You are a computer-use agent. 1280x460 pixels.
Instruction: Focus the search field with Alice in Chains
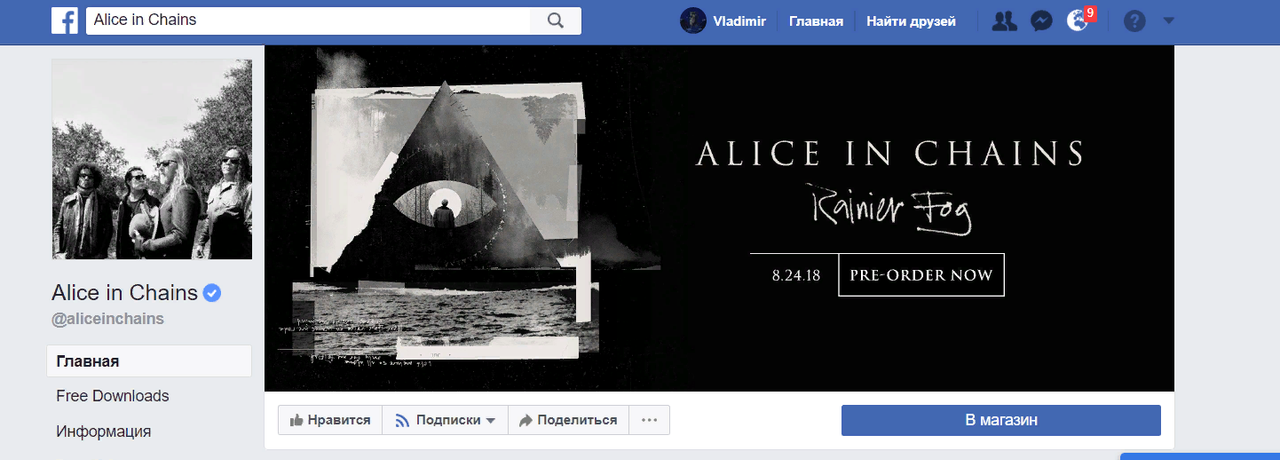click(309, 20)
